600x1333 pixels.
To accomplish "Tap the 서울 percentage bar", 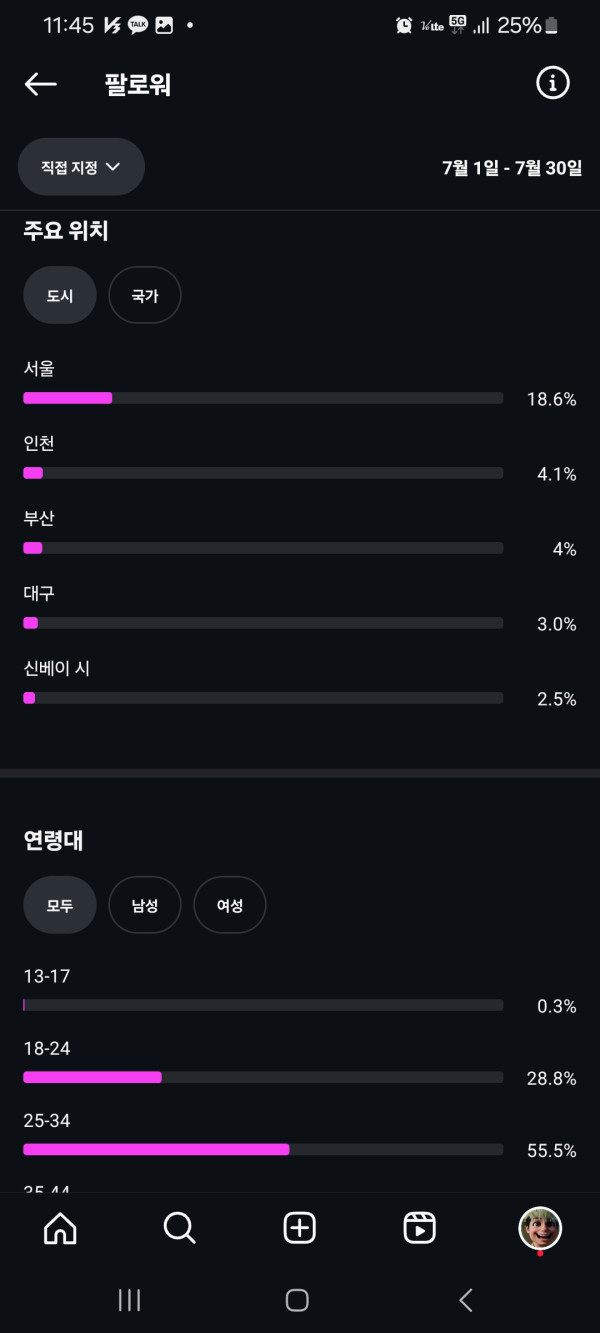I will tap(262, 398).
